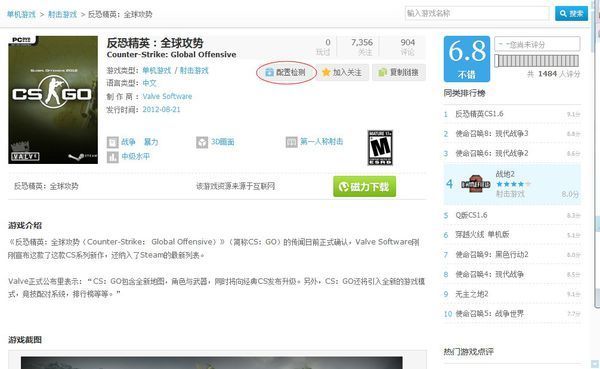This screenshot has height=369, width=600.
Task: Click the 7,356 关注 followers count
Action: tap(362, 47)
